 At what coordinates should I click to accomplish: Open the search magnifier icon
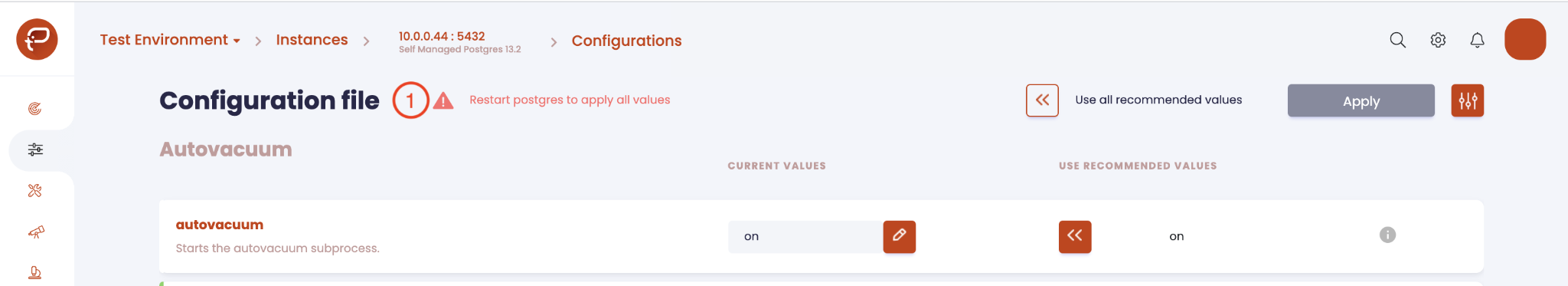1397,40
